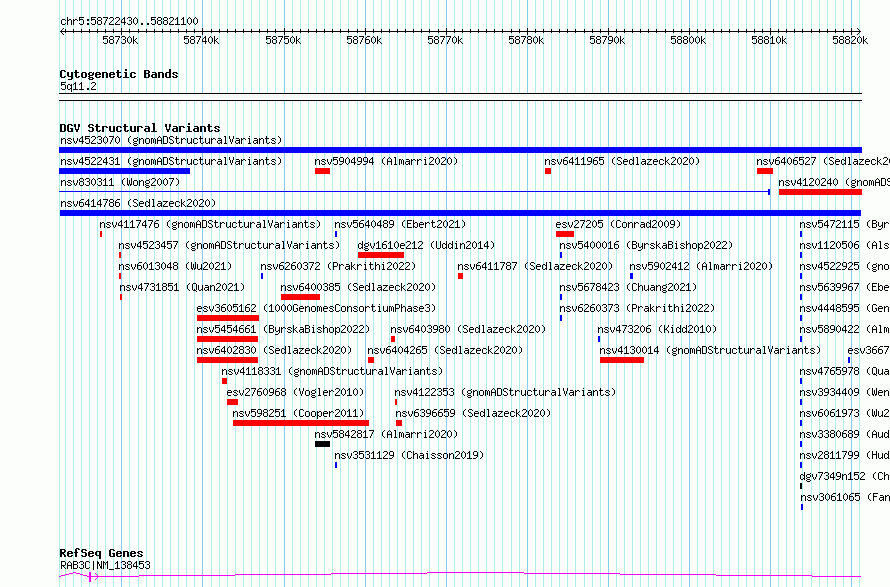890x587 pixels.
Task: Open nsv598251 (Cooper2011) label
Action: pos(299,413)
